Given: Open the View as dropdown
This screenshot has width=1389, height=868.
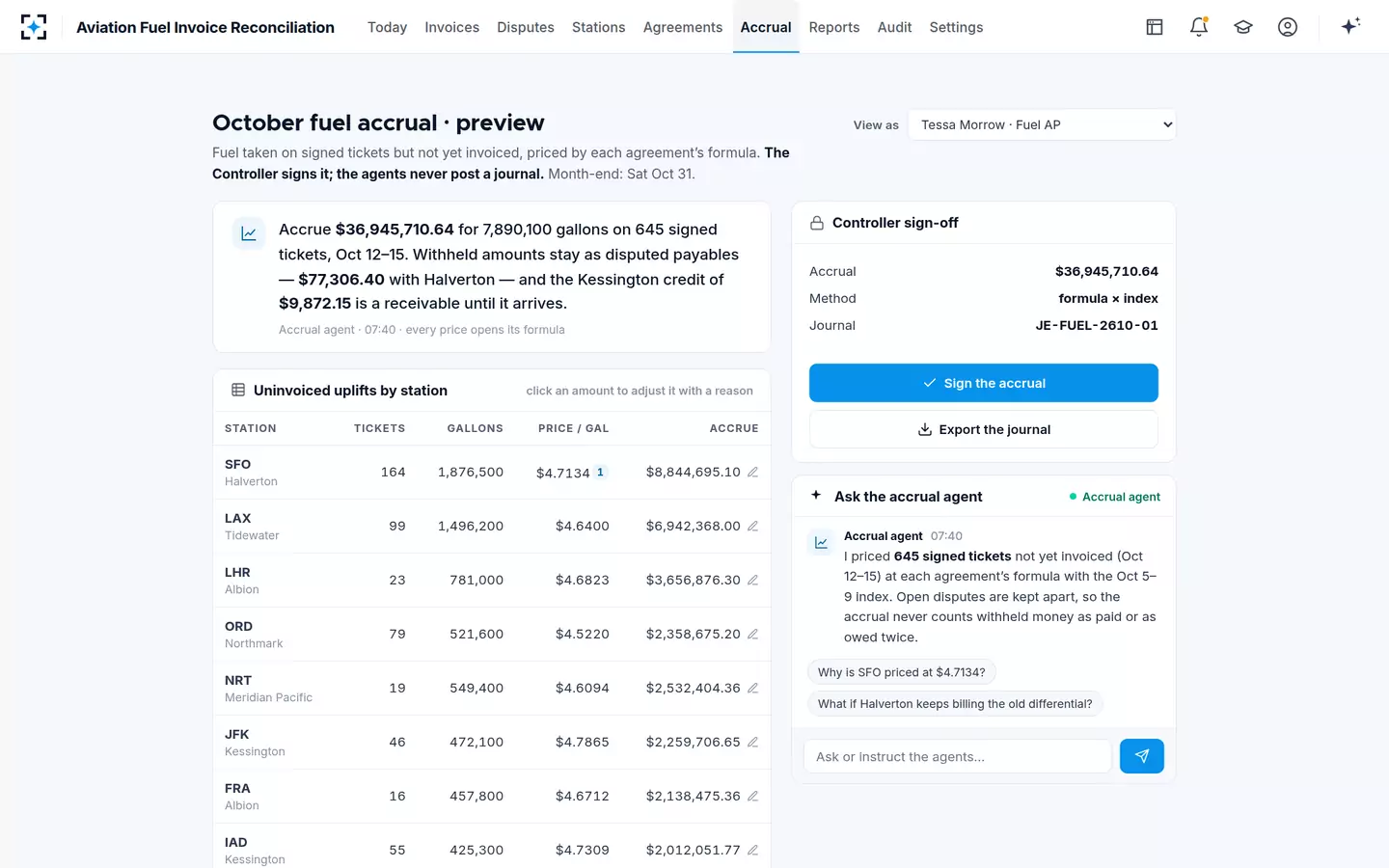Looking at the screenshot, I should pyautogui.click(x=1042, y=124).
